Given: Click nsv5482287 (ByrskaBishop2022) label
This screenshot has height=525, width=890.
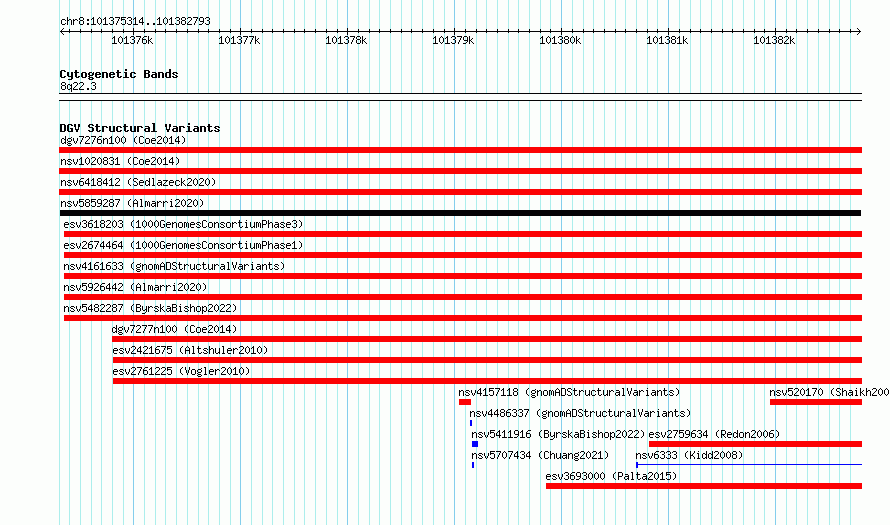Looking at the screenshot, I should [x=150, y=308].
